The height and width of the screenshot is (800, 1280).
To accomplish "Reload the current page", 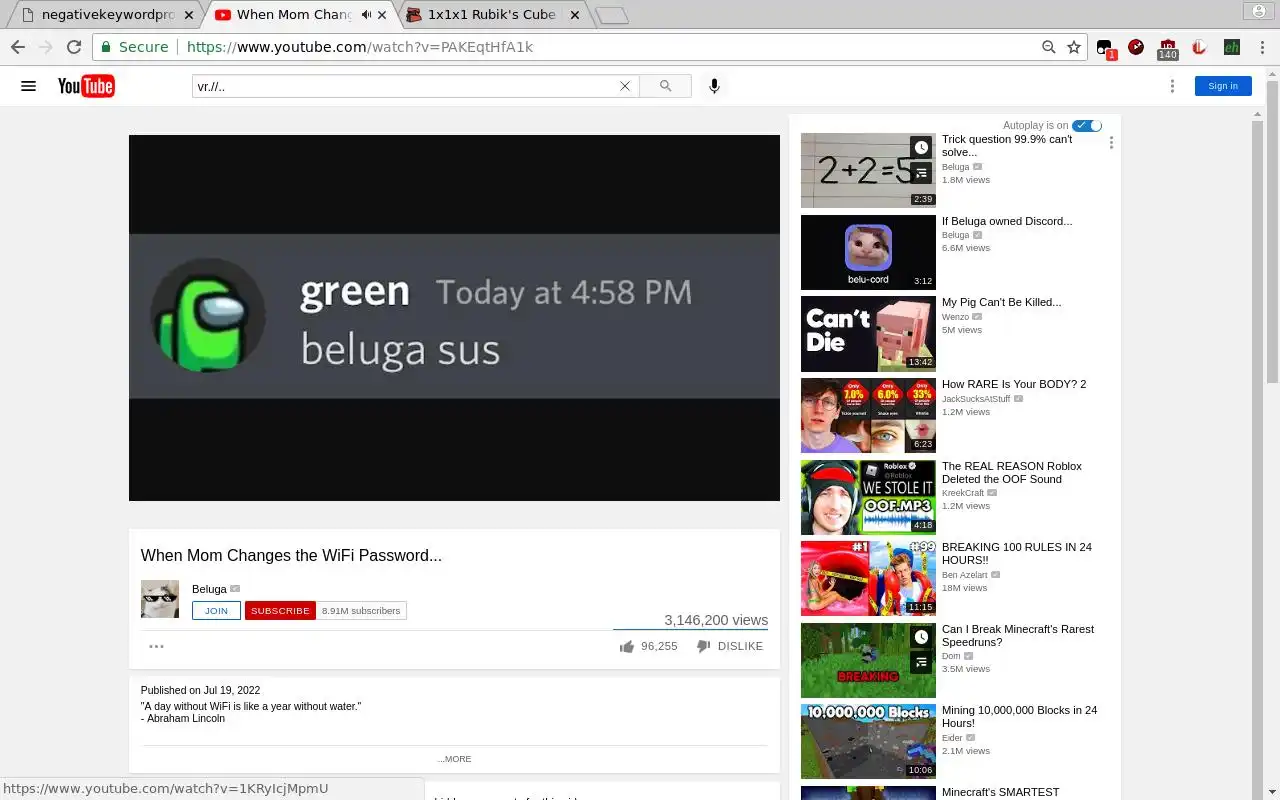I will [x=74, y=47].
